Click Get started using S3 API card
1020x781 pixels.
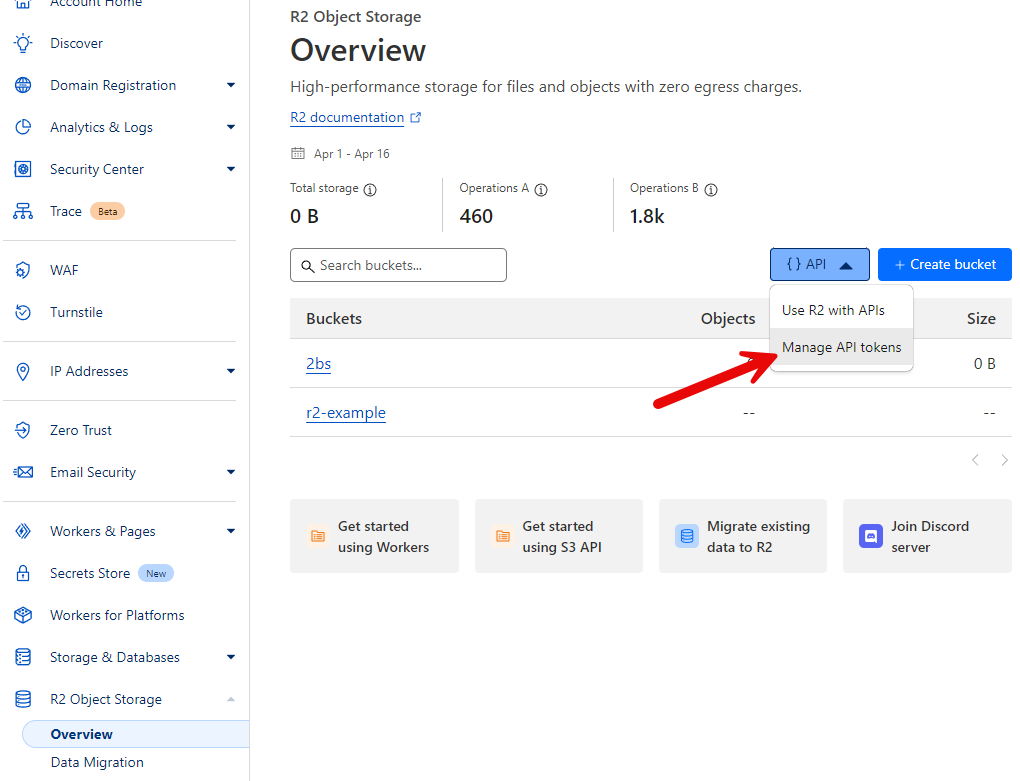(x=559, y=536)
